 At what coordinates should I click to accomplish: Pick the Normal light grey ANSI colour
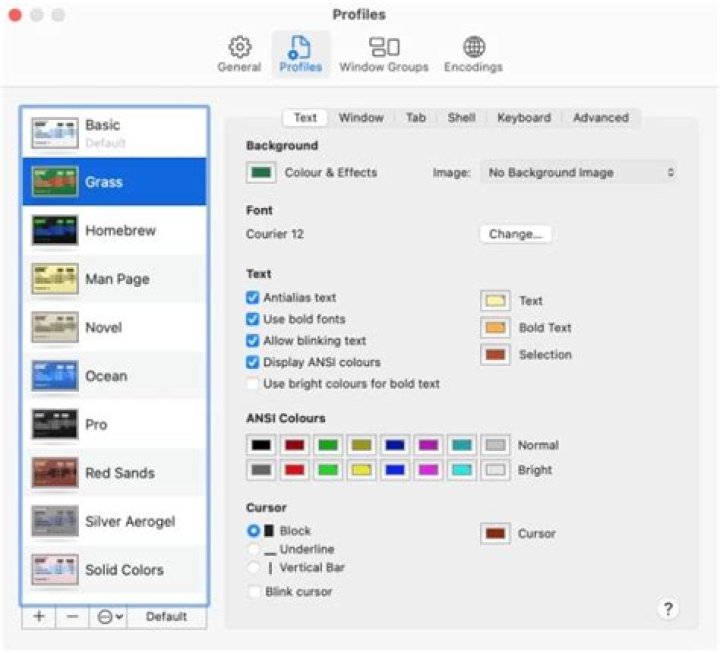pos(495,445)
